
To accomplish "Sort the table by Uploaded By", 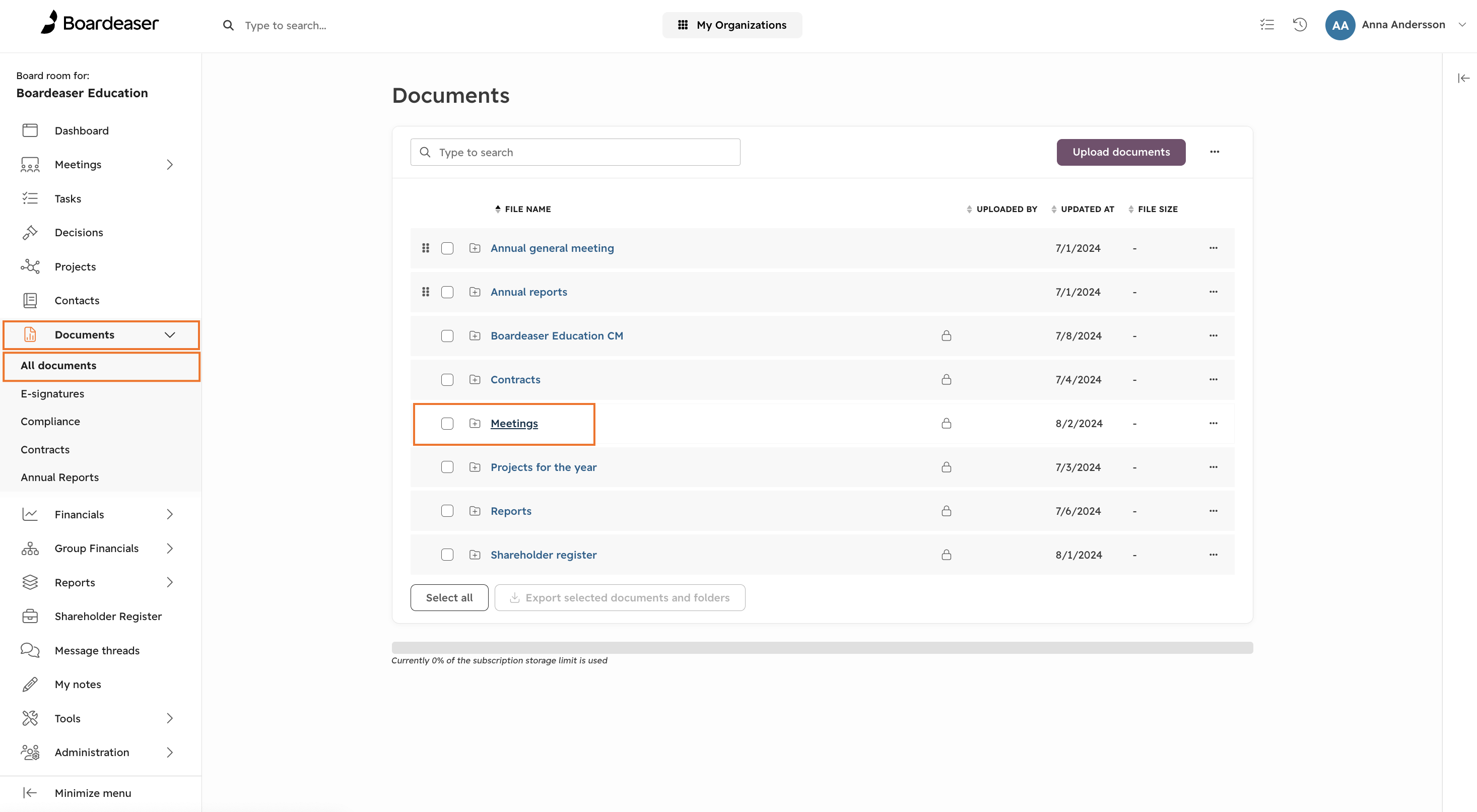I will click(x=1001, y=210).
